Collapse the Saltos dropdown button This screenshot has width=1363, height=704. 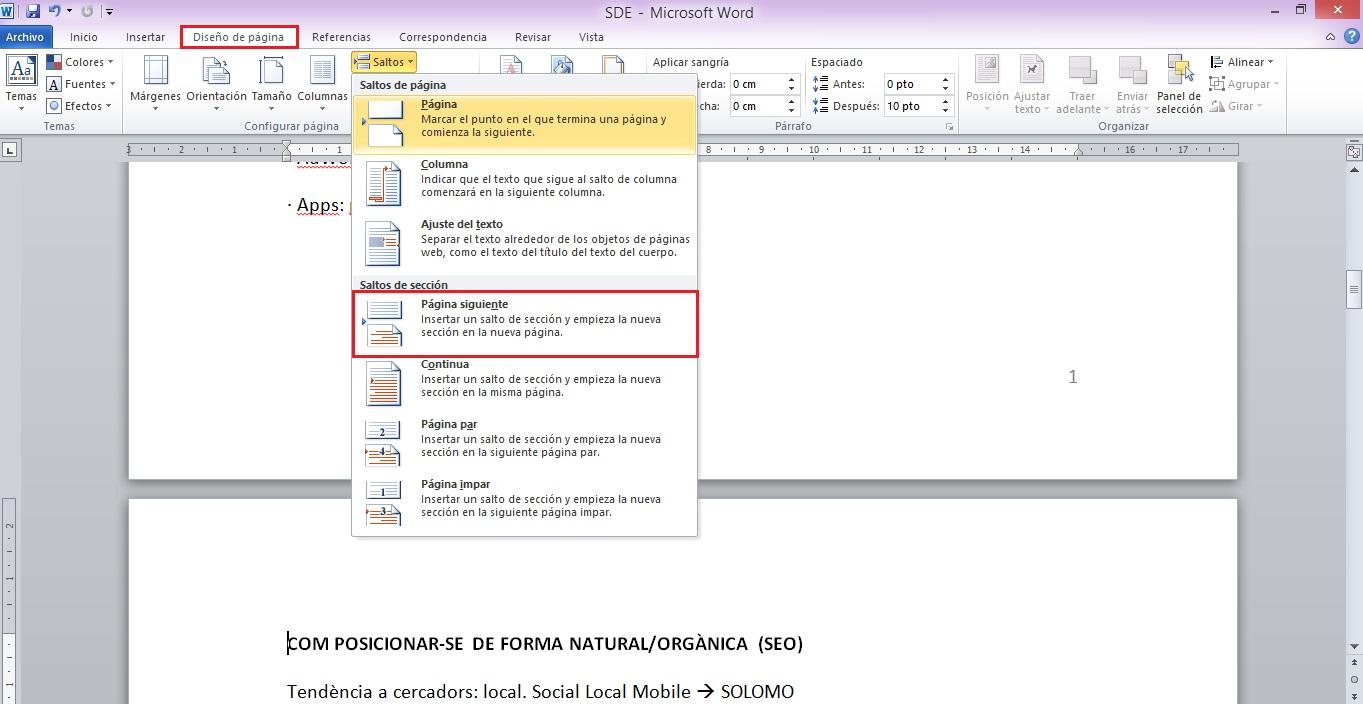coord(384,62)
